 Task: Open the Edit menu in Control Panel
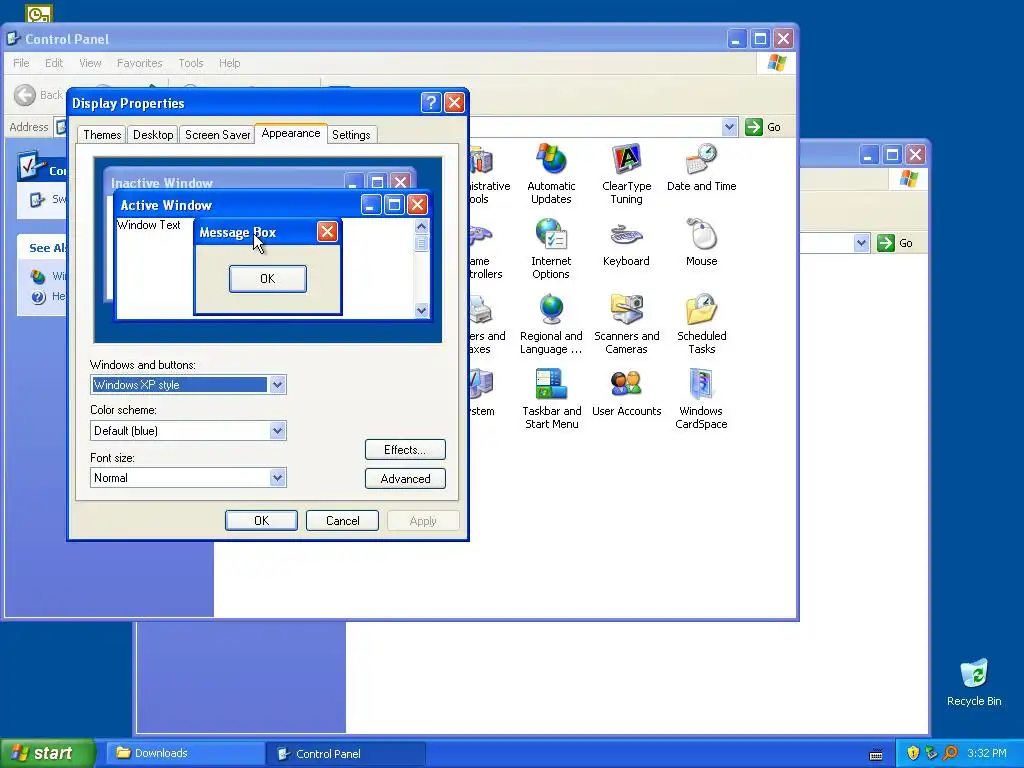[54, 63]
